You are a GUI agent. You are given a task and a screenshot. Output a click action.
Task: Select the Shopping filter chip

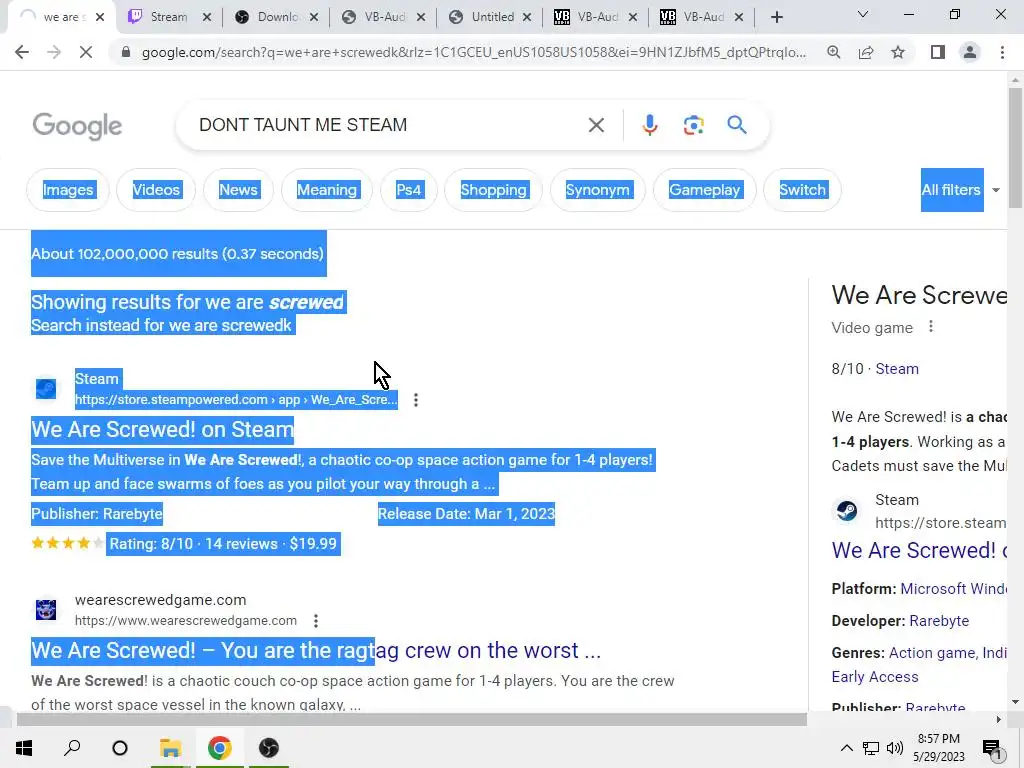point(493,190)
